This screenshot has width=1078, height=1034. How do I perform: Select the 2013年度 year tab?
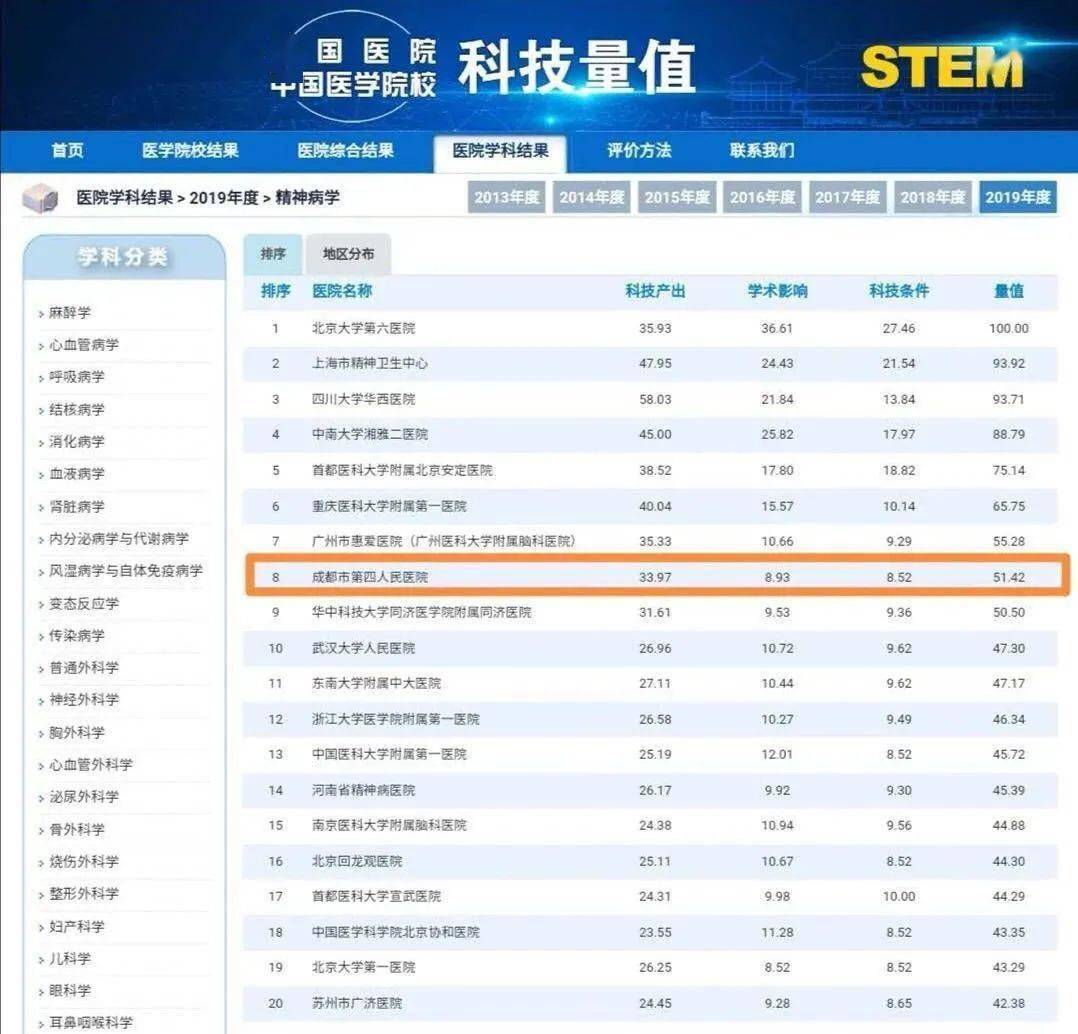[505, 197]
